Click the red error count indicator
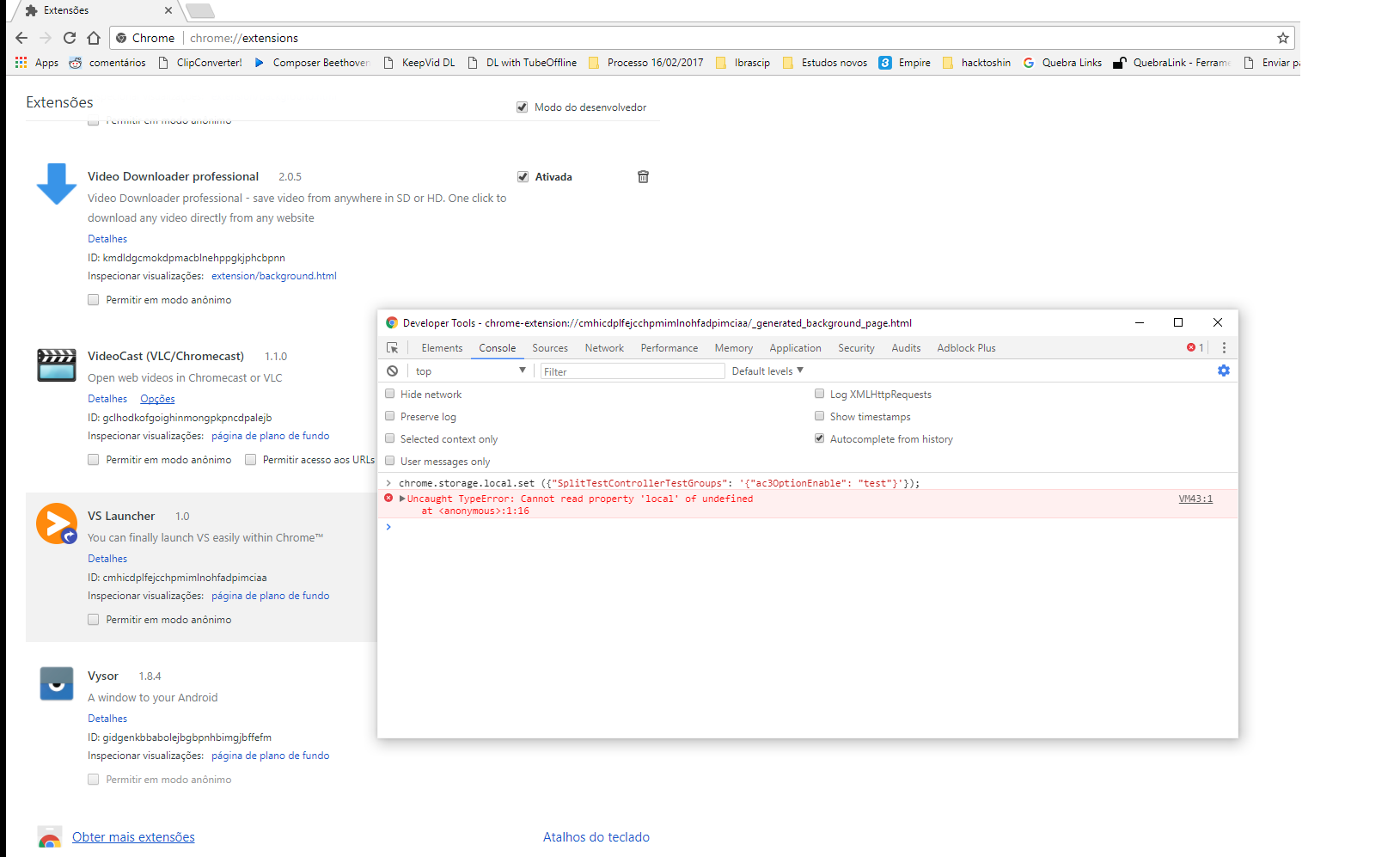This screenshot has width=1400, height=857. [x=1195, y=348]
